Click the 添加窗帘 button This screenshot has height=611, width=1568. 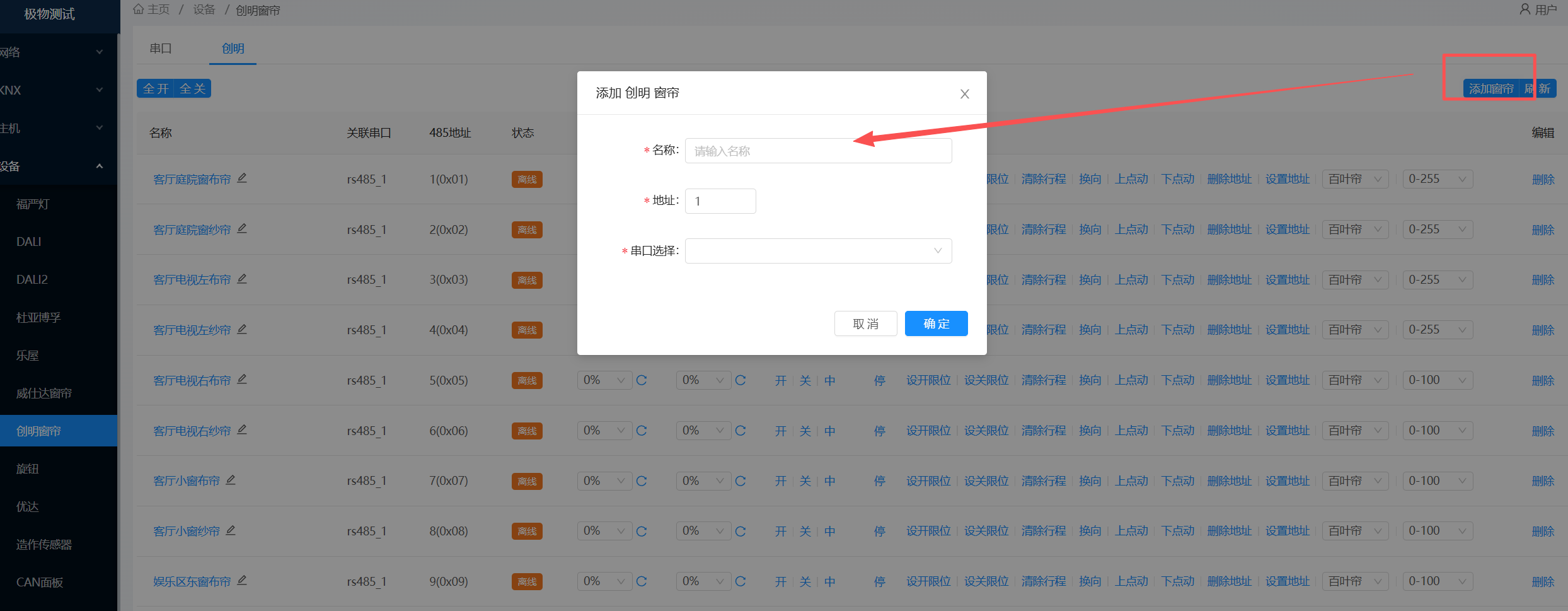pos(1491,88)
